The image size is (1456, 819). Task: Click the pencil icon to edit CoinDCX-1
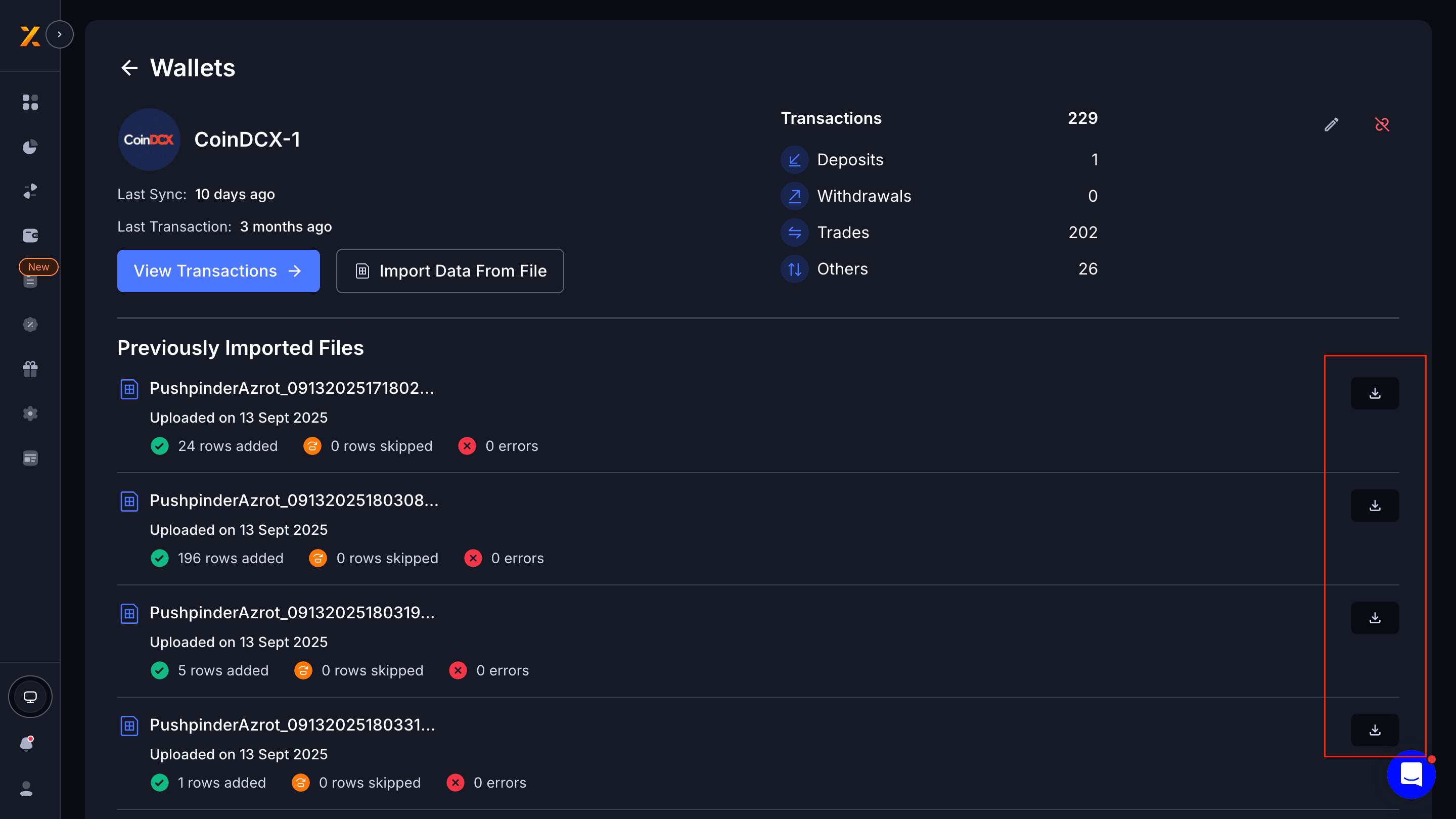tap(1332, 124)
